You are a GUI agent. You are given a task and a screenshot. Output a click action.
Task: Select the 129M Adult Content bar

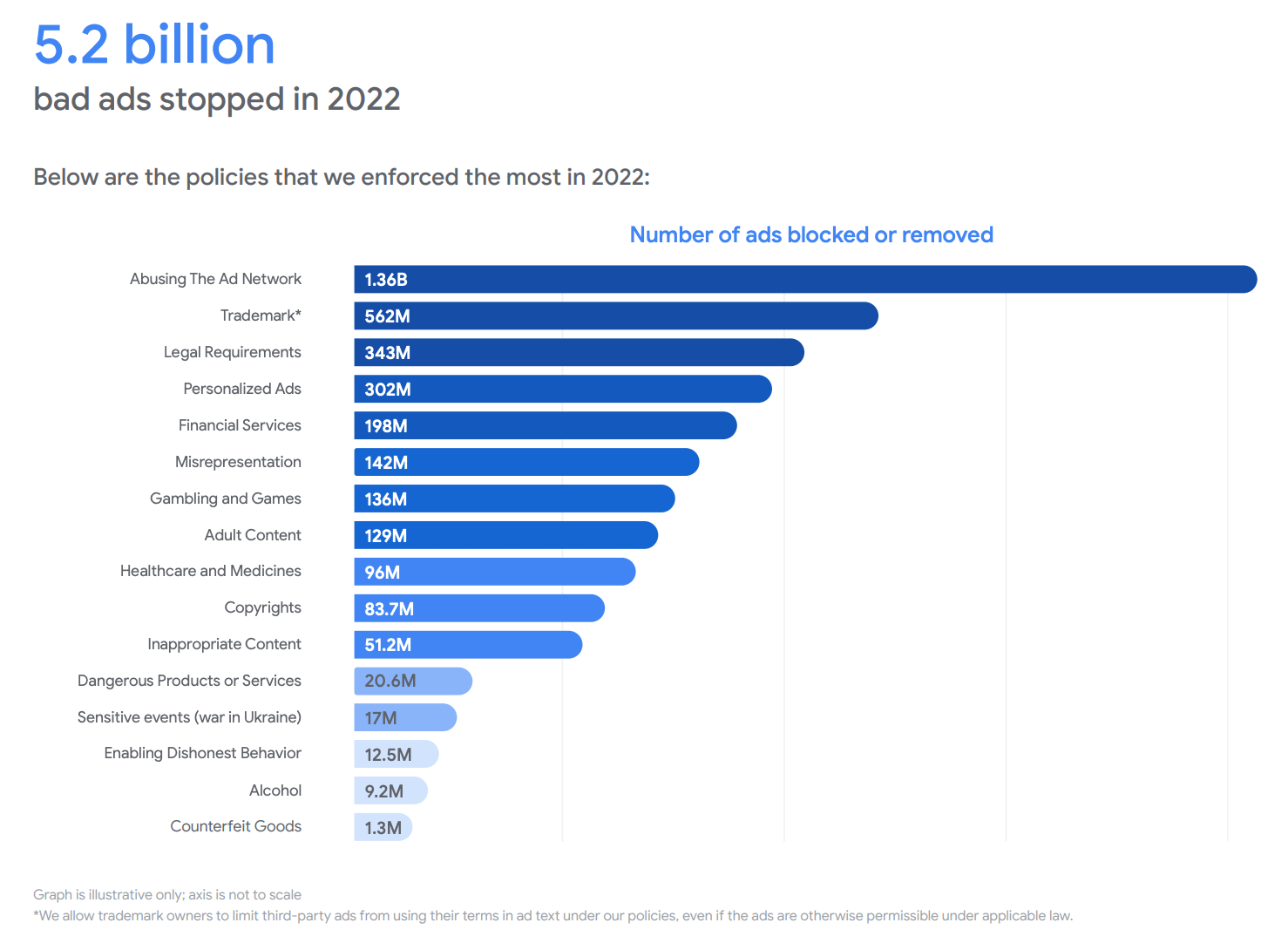tap(505, 535)
